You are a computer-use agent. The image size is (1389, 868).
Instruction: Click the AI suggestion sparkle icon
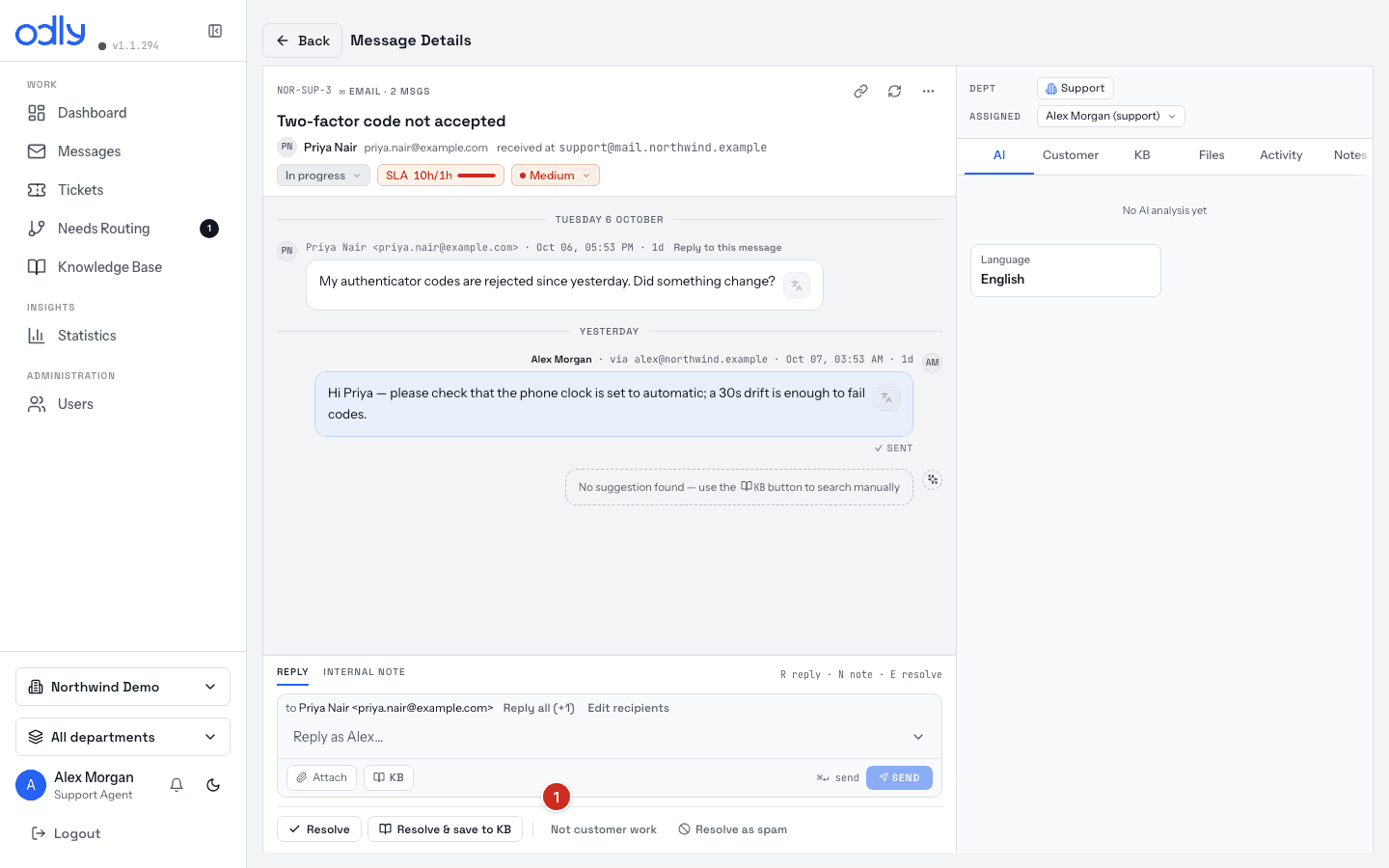point(932,479)
